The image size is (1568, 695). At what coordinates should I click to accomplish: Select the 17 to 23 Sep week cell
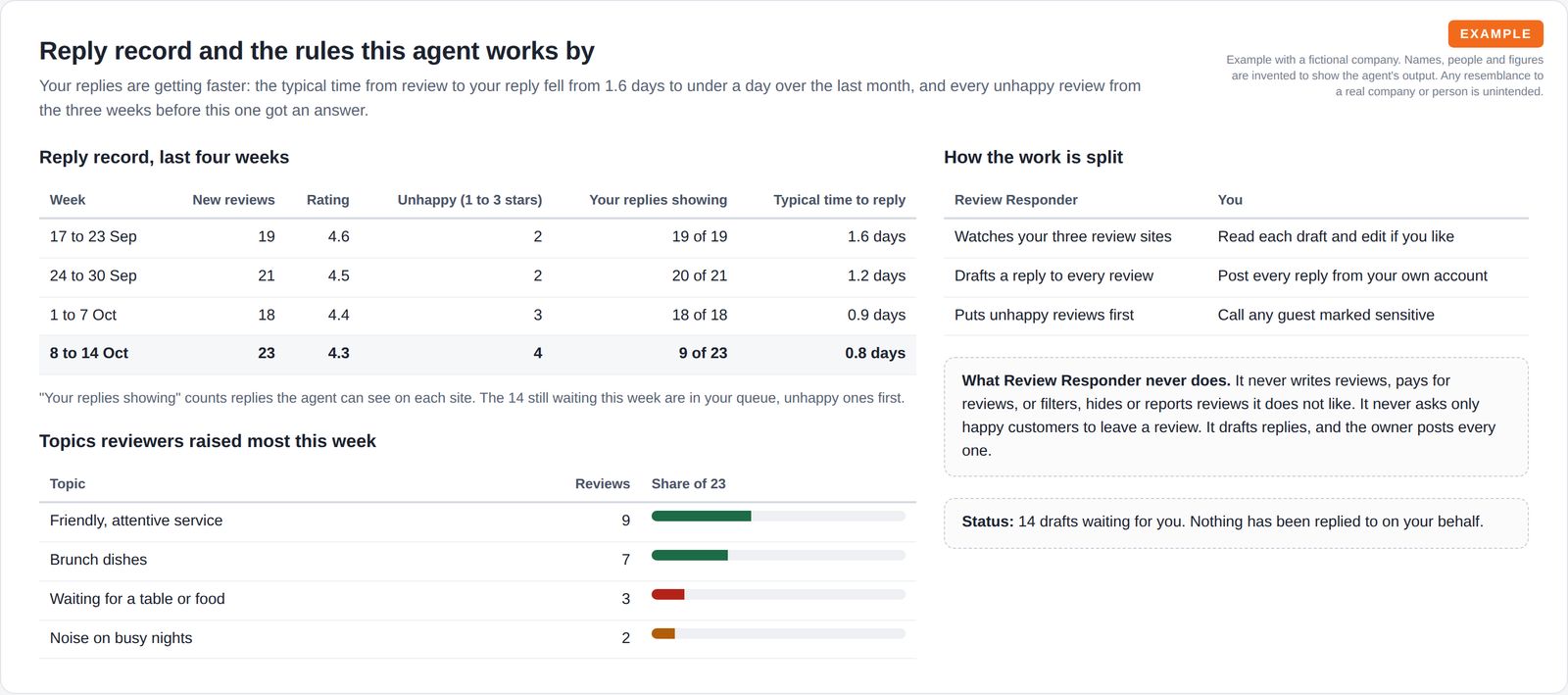tap(93, 236)
